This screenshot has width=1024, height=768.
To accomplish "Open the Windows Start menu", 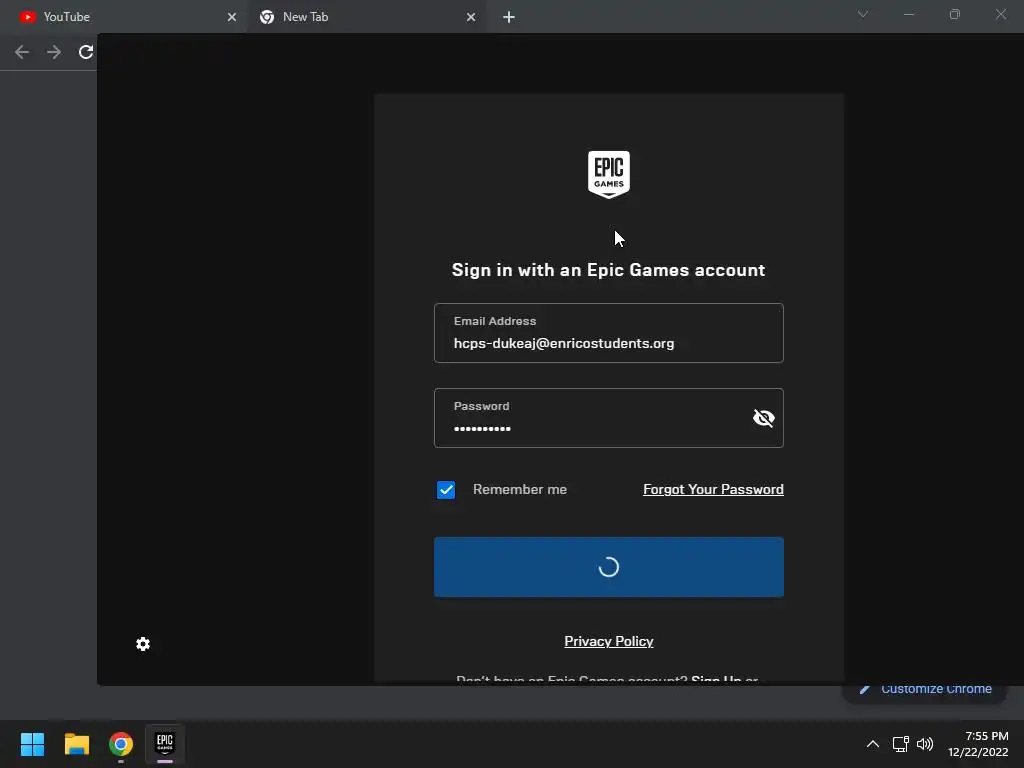I will (32, 744).
